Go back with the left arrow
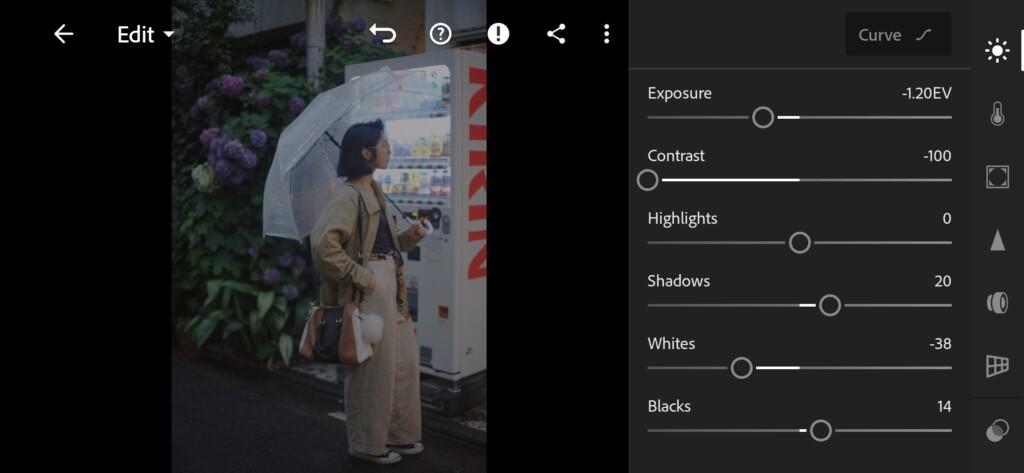This screenshot has width=1024, height=473. (63, 34)
